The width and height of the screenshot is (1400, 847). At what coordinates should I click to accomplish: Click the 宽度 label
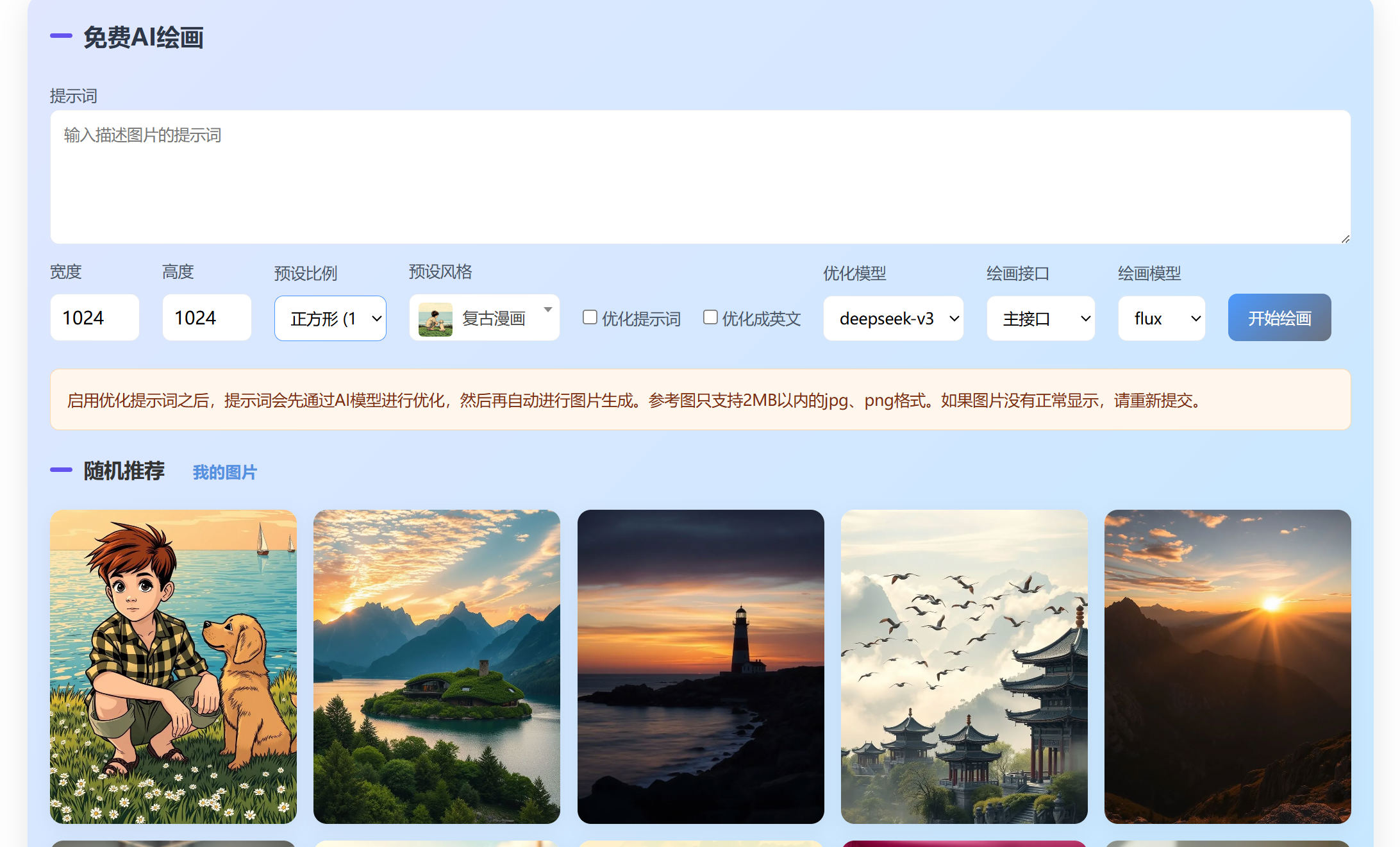(x=66, y=272)
